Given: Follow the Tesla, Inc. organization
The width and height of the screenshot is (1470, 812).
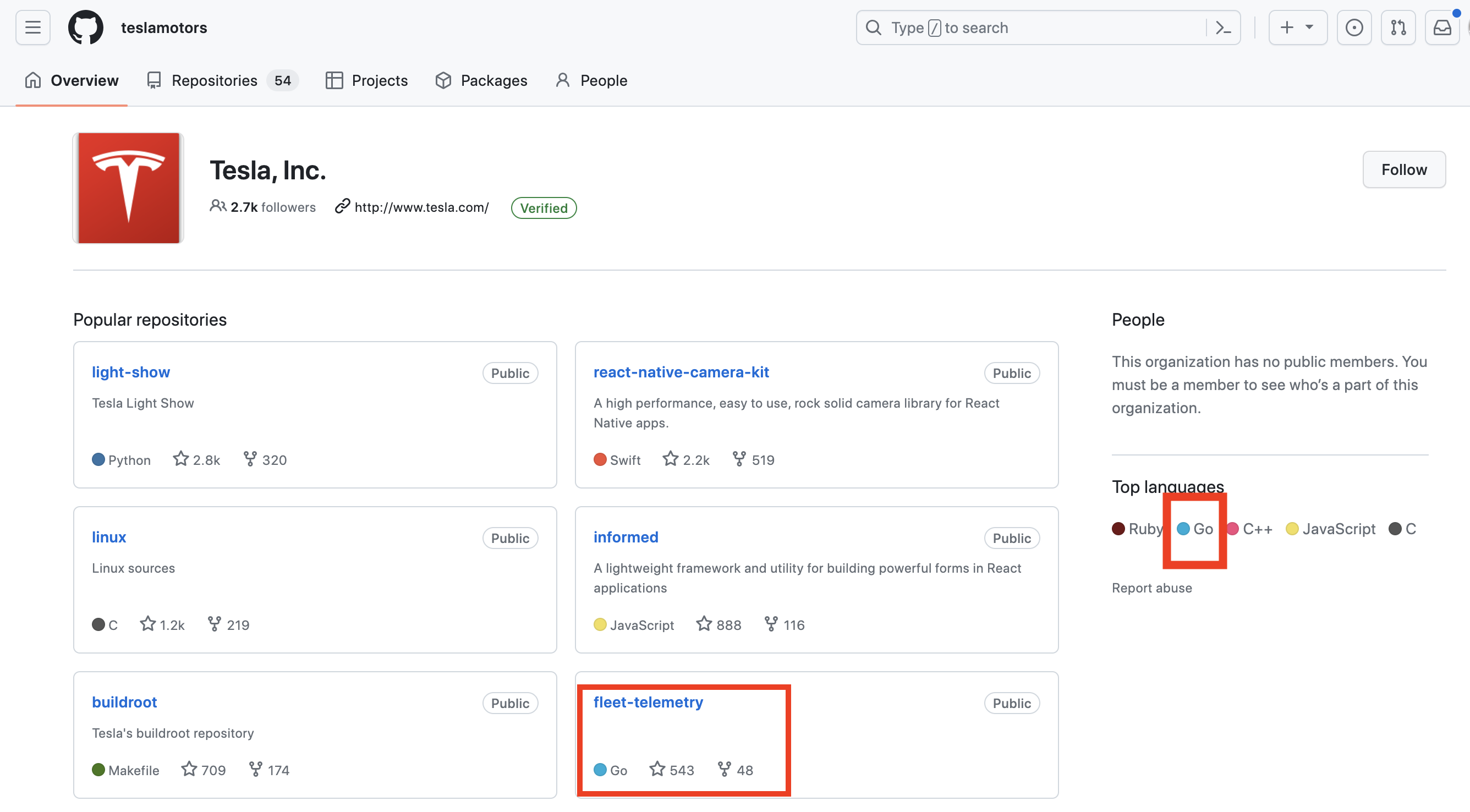Looking at the screenshot, I should 1404,169.
